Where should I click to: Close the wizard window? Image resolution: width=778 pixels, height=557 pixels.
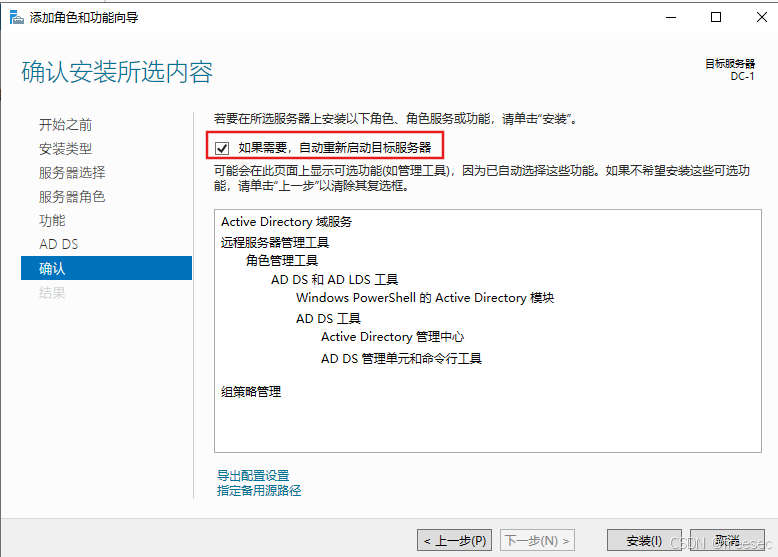(762, 17)
